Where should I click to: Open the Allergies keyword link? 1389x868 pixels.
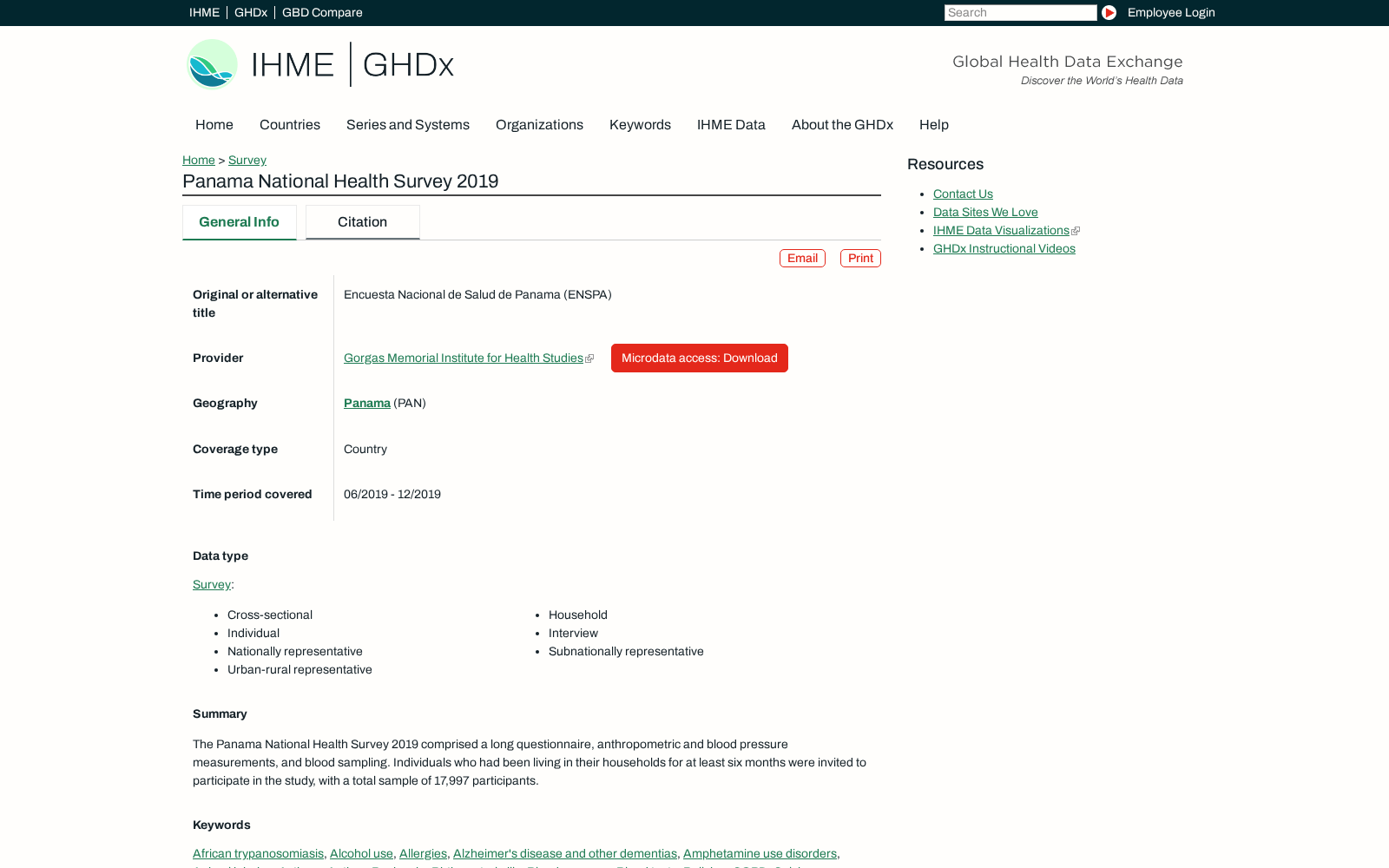(x=423, y=854)
